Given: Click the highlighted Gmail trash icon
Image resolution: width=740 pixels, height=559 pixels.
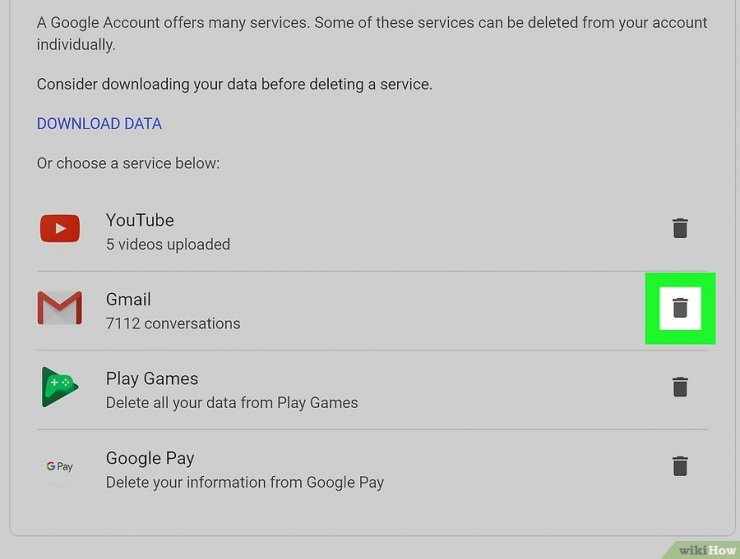Looking at the screenshot, I should coord(680,308).
